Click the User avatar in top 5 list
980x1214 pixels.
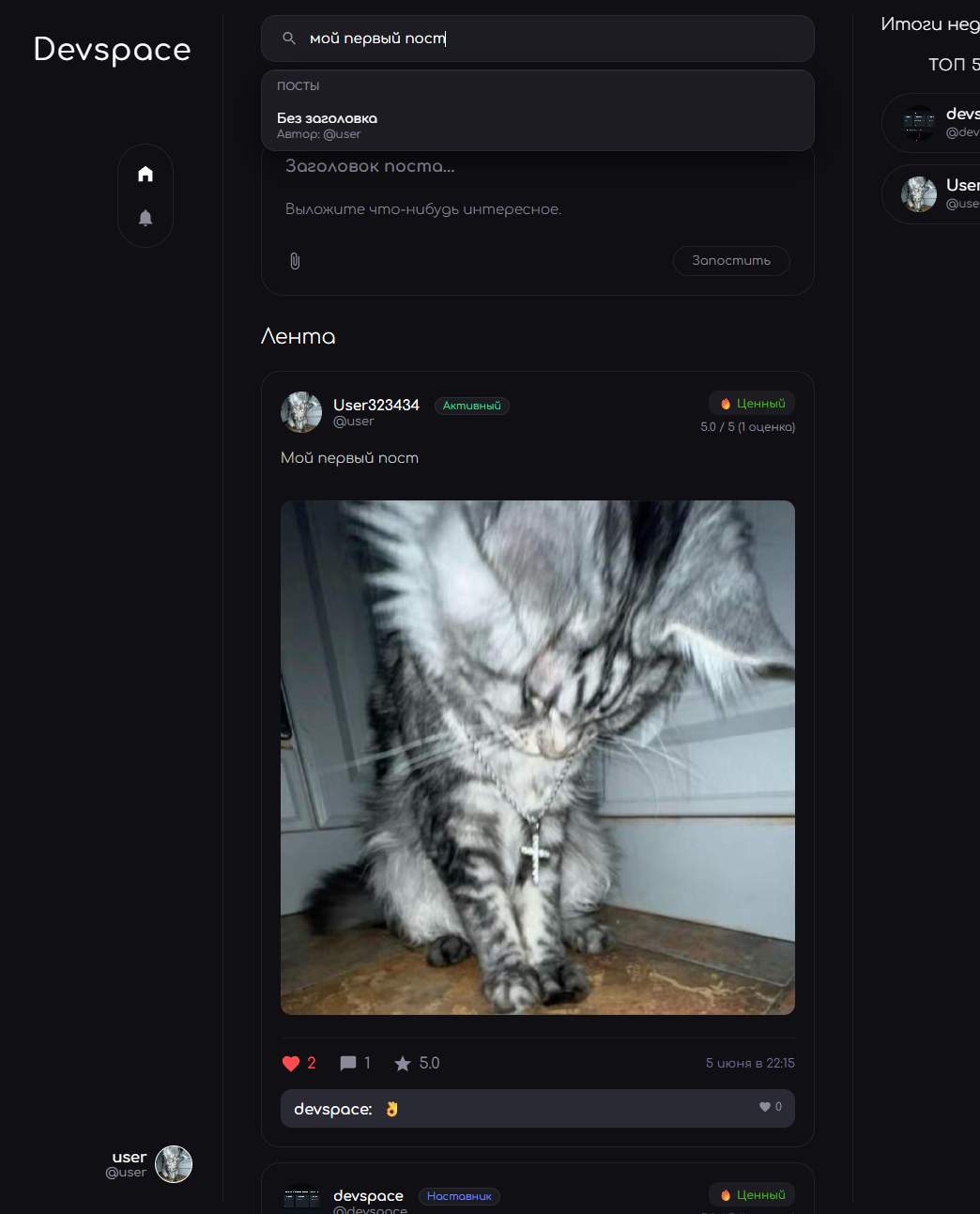tap(919, 194)
